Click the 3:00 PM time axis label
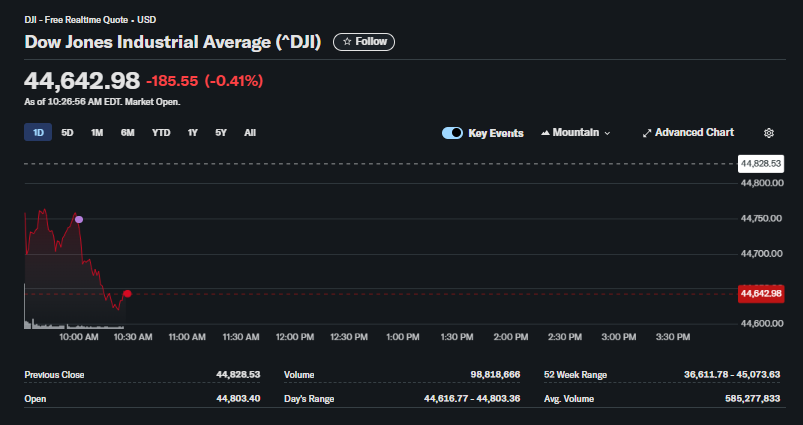The image size is (803, 425). [x=619, y=337]
